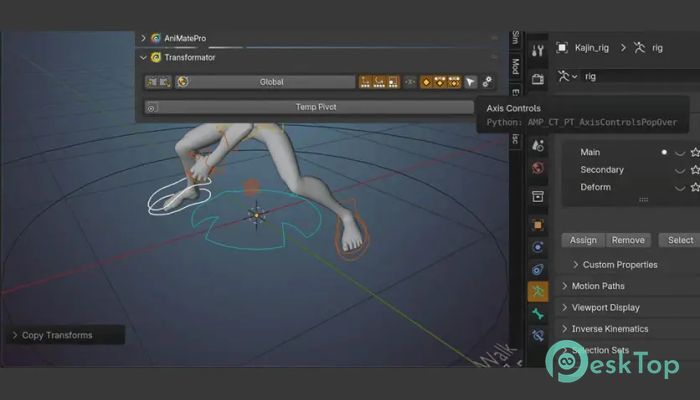Image resolution: width=700 pixels, height=400 pixels.
Task: Open the World properties tab (red globe)
Action: 538,168
